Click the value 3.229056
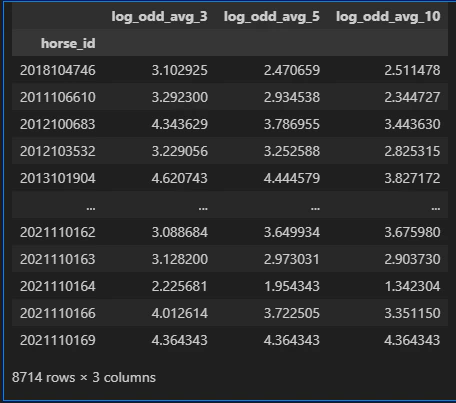The width and height of the screenshot is (456, 403). (x=180, y=151)
